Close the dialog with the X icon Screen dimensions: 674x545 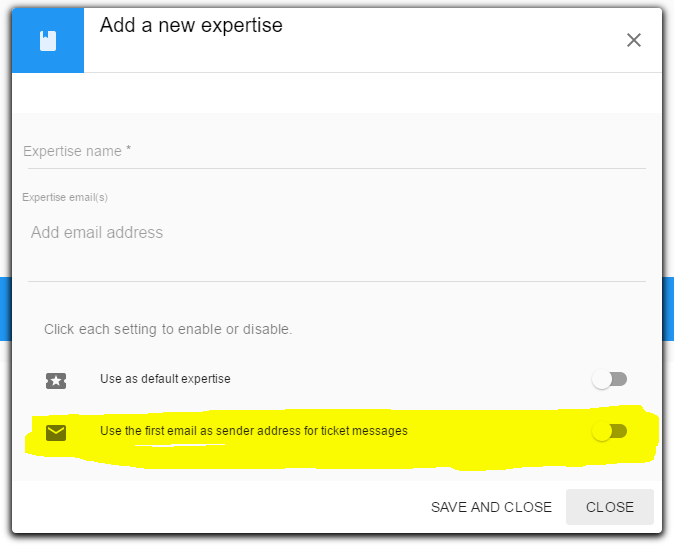(634, 40)
